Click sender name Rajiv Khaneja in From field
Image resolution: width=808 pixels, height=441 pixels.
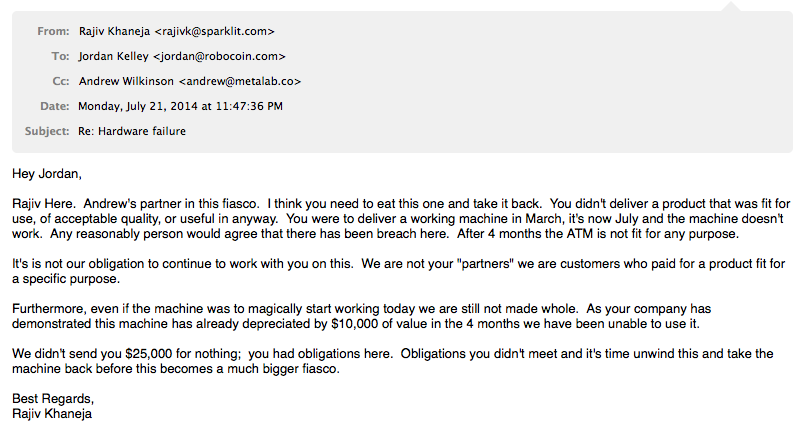point(114,31)
